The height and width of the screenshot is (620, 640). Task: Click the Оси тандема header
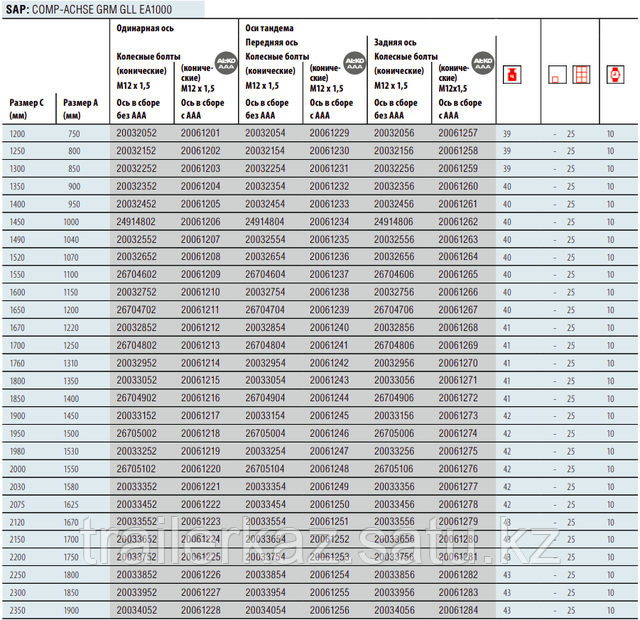coord(269,28)
